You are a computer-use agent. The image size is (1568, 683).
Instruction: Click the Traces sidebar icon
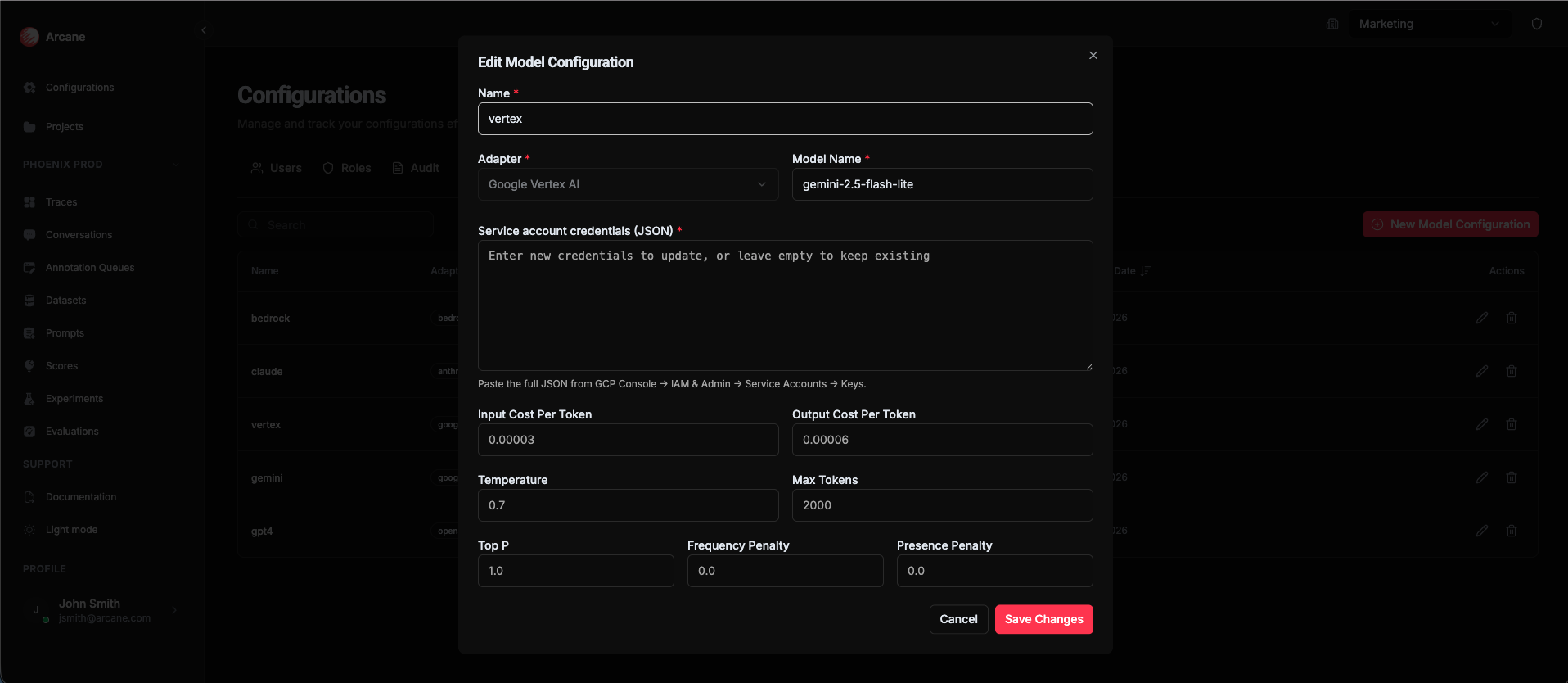[x=29, y=202]
